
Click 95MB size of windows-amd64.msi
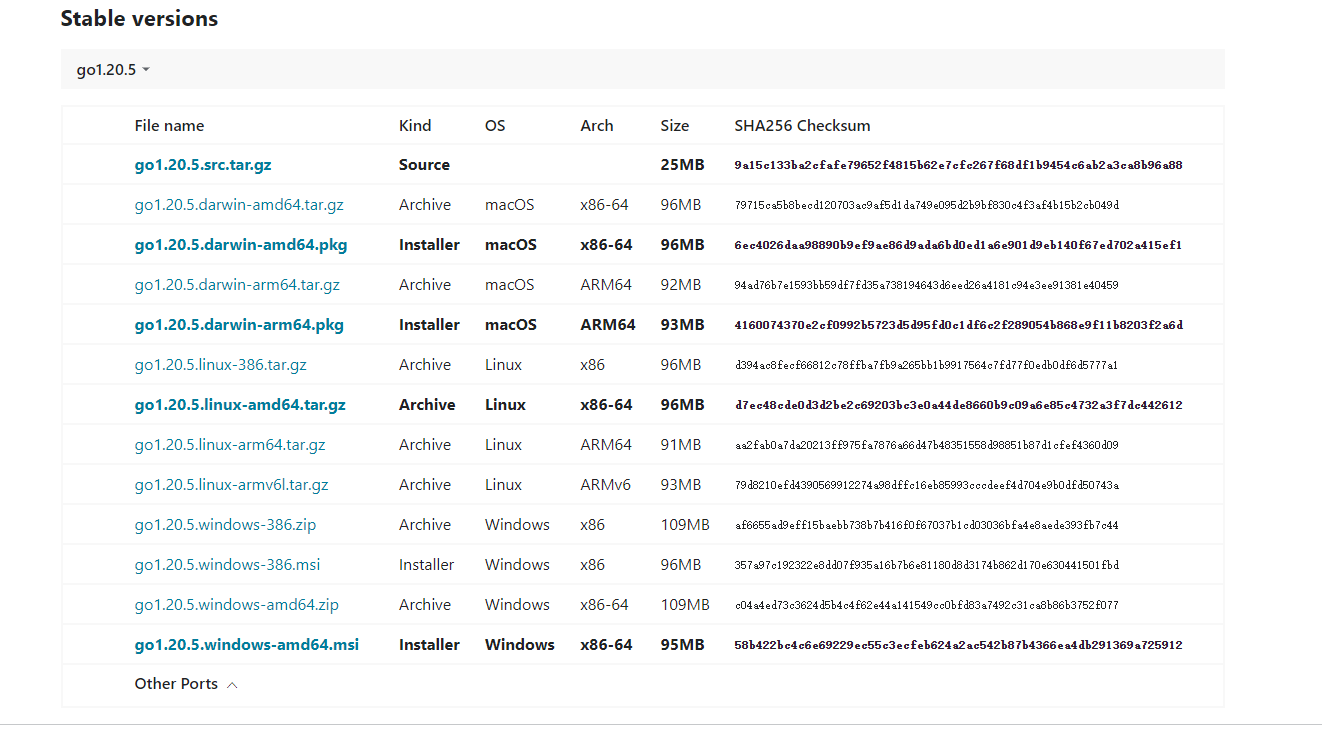tap(682, 645)
